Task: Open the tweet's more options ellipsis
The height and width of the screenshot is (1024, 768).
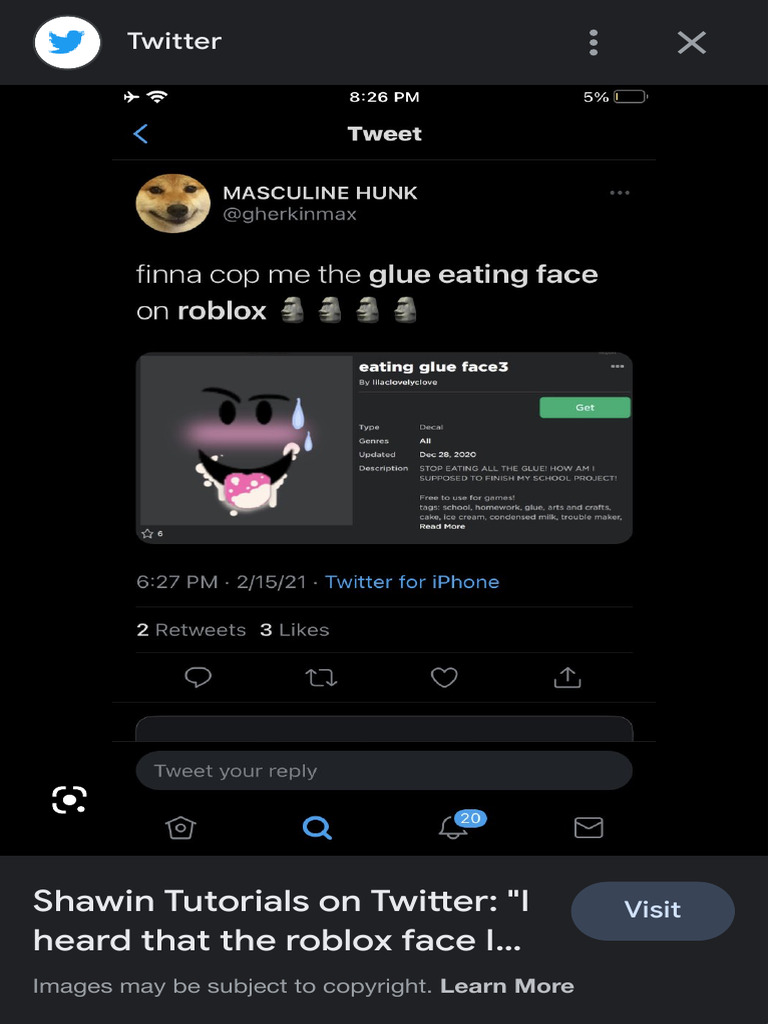Action: [619, 193]
